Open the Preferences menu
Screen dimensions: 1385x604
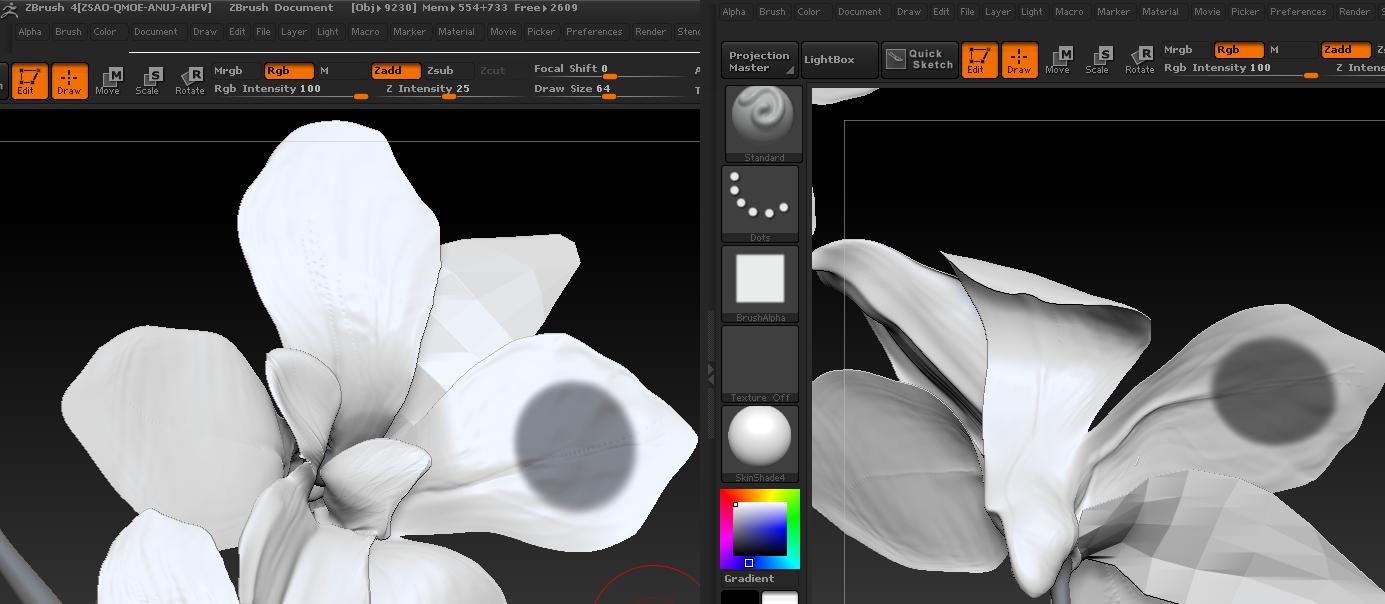click(x=1297, y=11)
